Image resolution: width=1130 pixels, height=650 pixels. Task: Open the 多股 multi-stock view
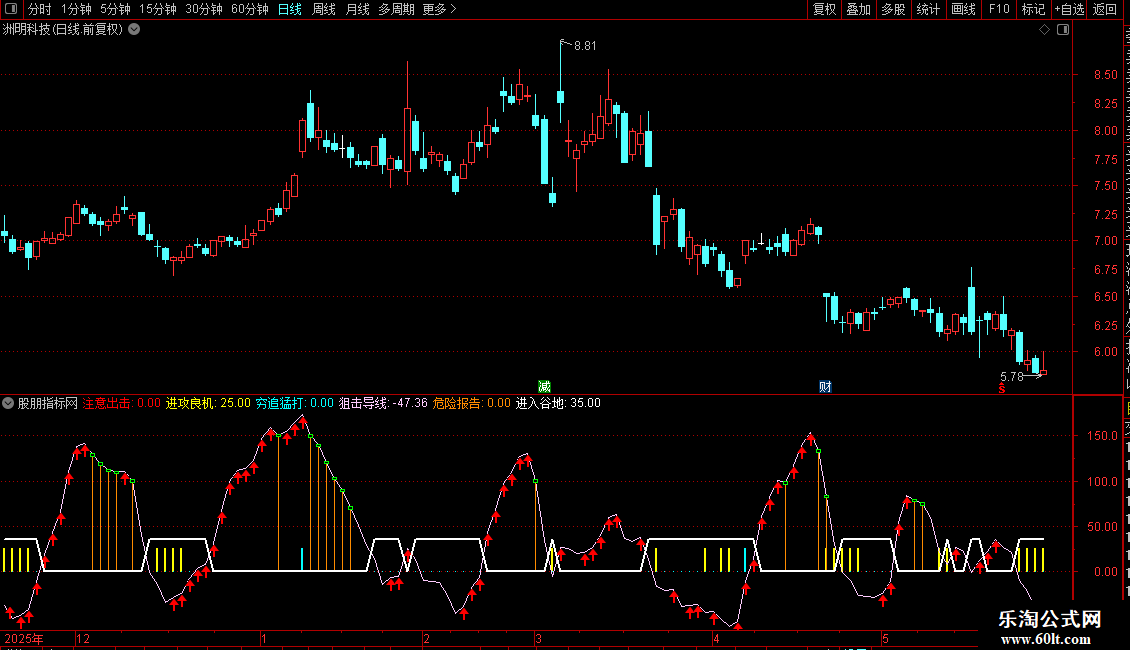(893, 9)
